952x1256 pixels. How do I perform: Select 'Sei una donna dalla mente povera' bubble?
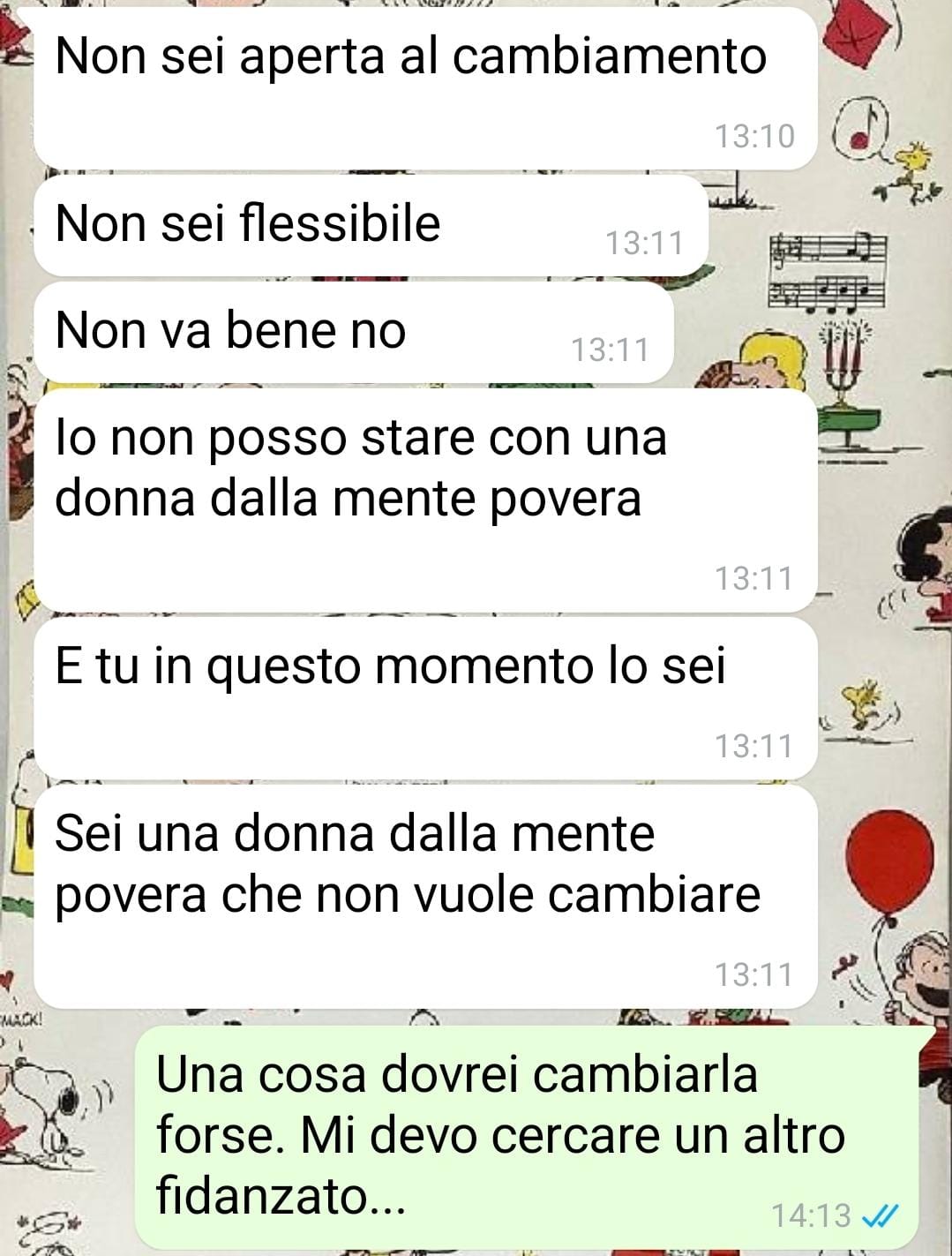(x=425, y=897)
